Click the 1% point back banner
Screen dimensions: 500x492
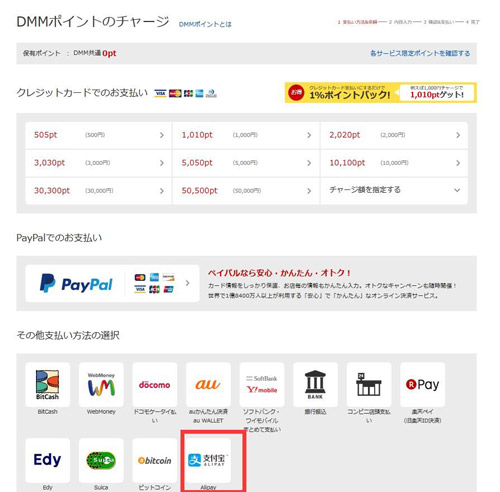(381, 93)
